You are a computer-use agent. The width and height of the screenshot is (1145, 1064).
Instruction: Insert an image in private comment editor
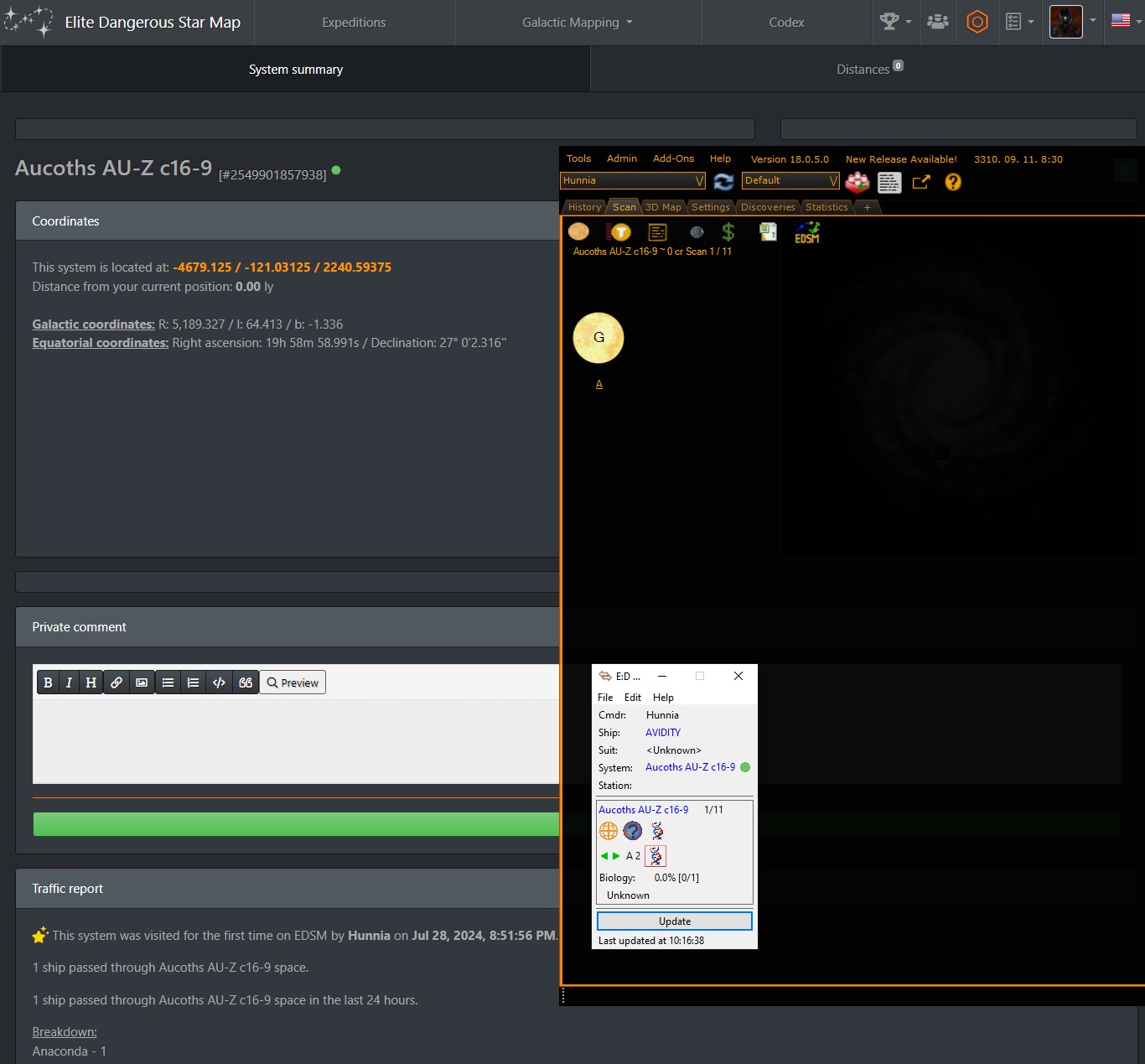point(142,683)
